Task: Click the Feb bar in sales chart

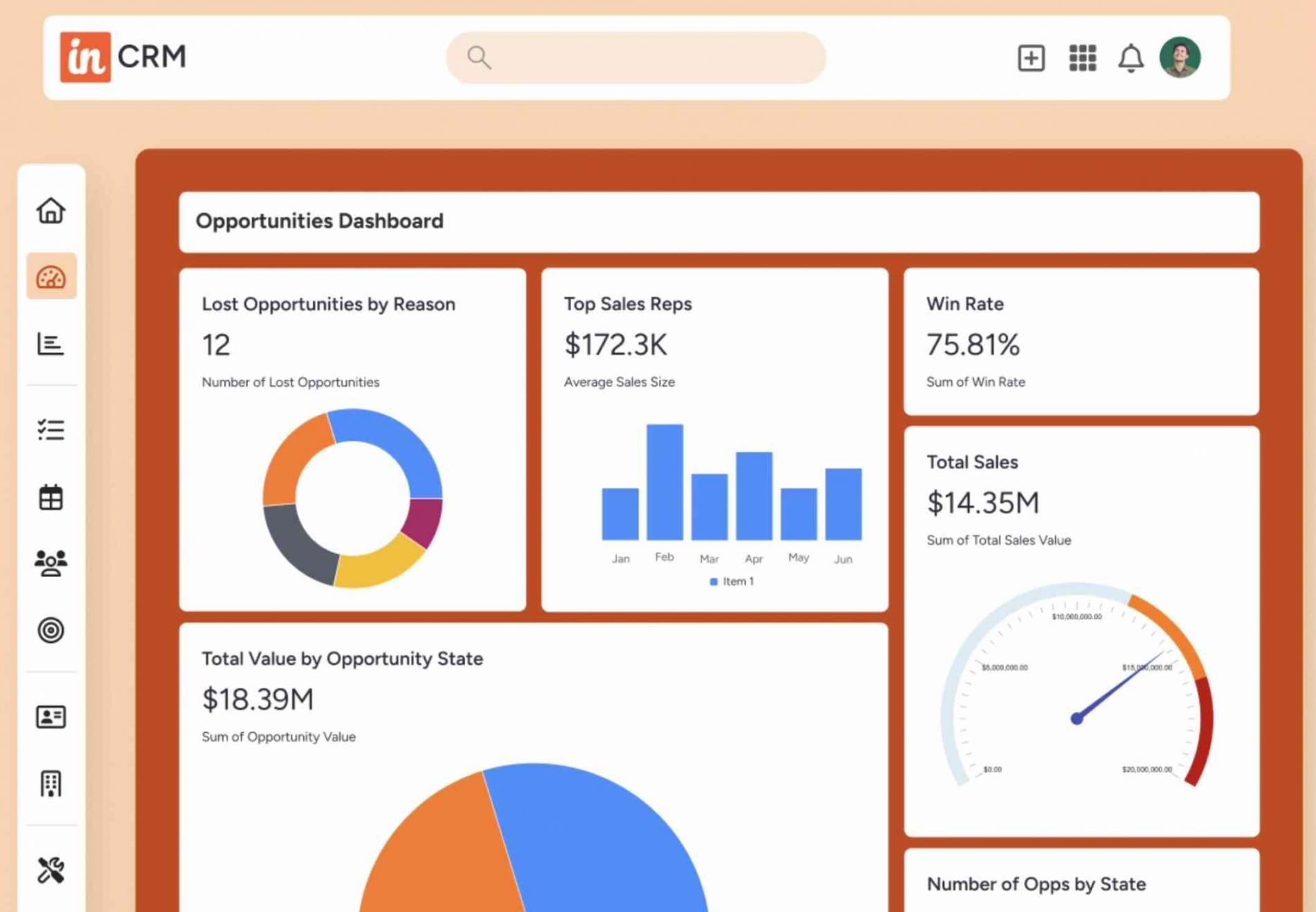Action: (665, 482)
